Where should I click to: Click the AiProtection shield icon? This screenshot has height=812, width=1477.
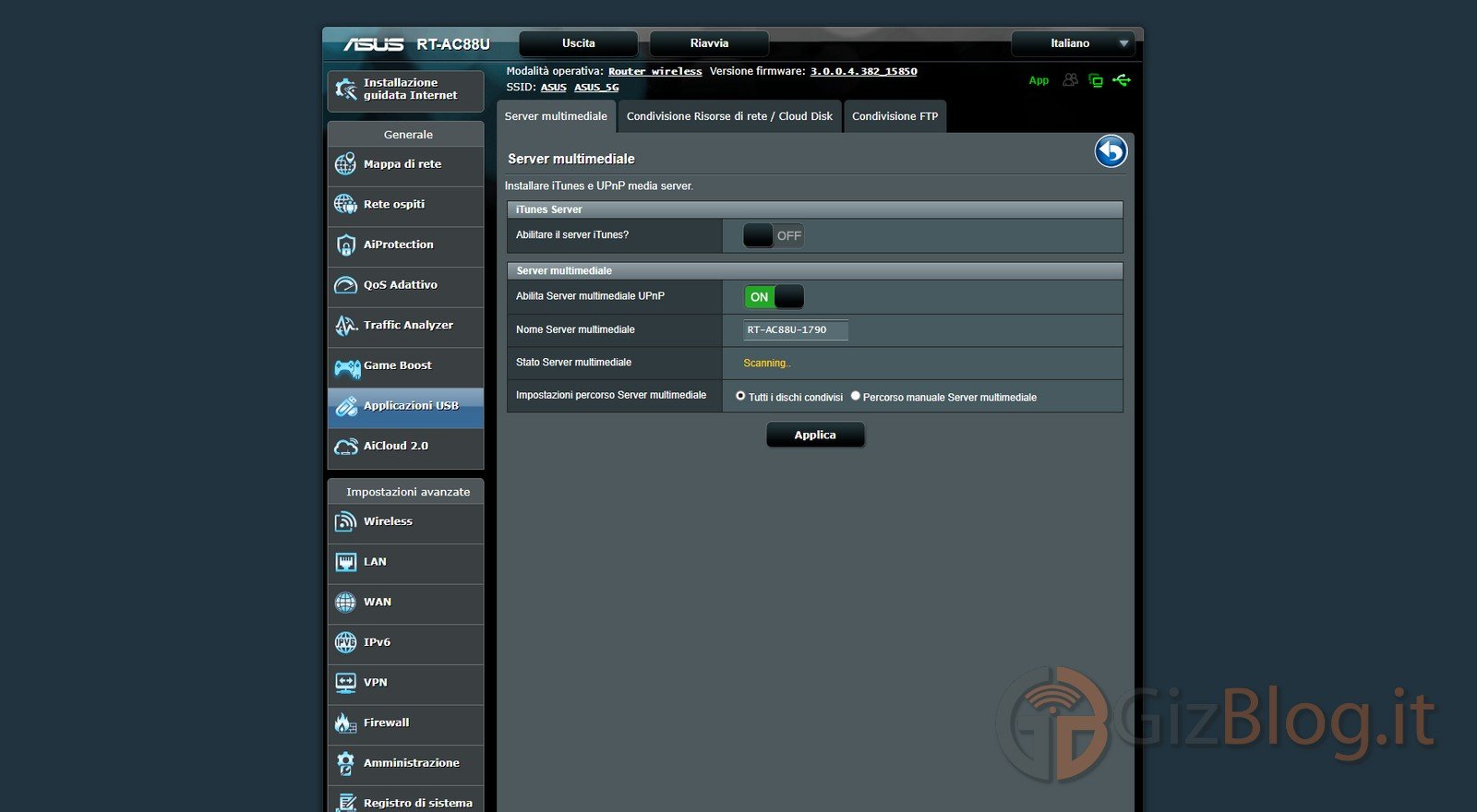tap(345, 245)
